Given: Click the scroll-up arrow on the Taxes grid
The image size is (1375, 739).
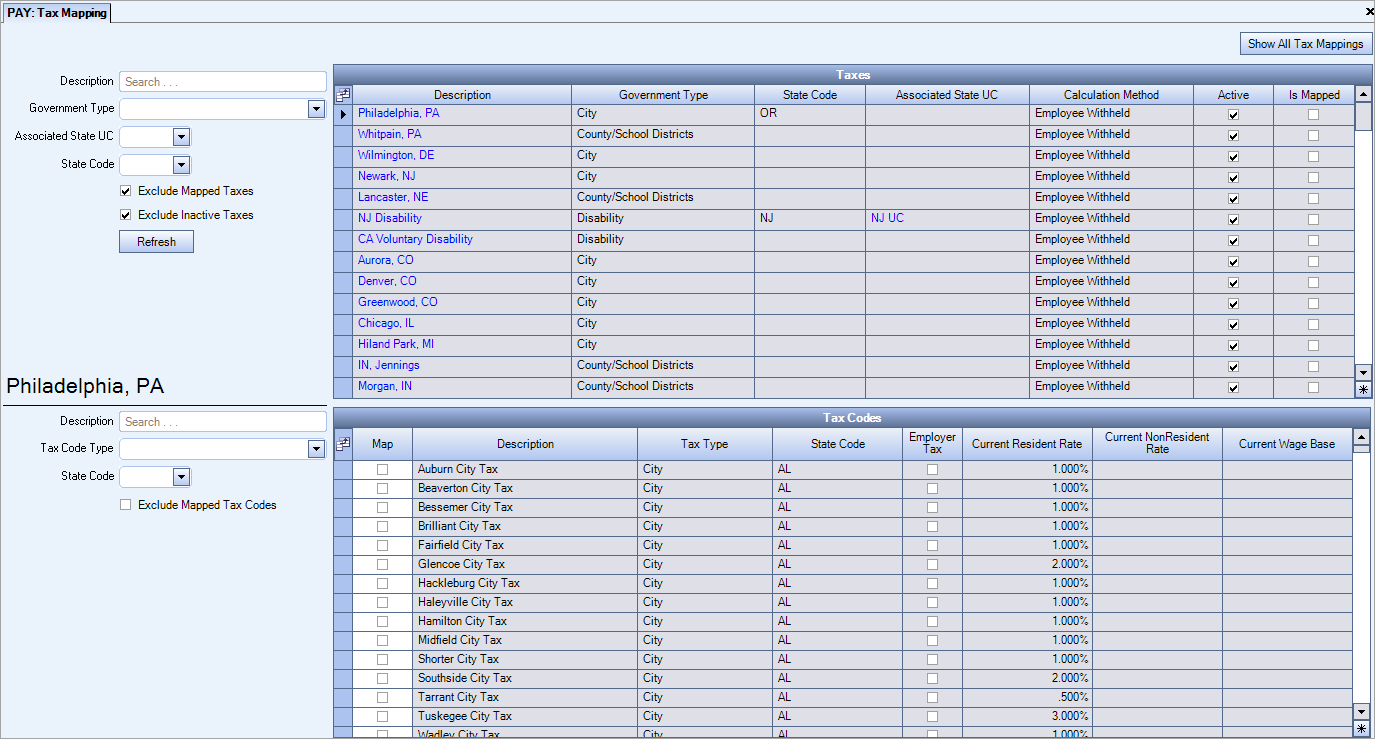Looking at the screenshot, I should (x=1363, y=95).
